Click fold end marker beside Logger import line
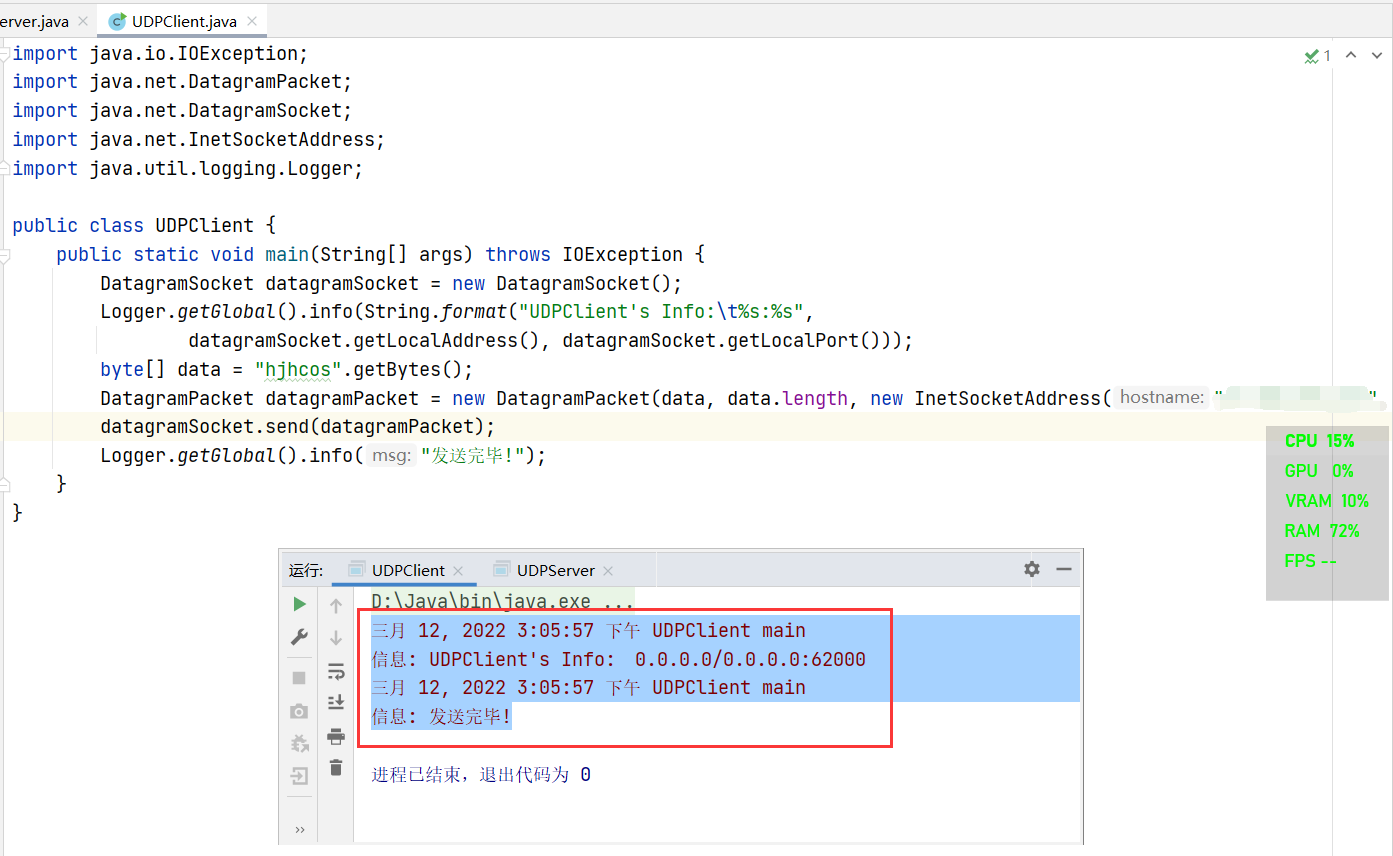The width and height of the screenshot is (1393, 856). 5,169
